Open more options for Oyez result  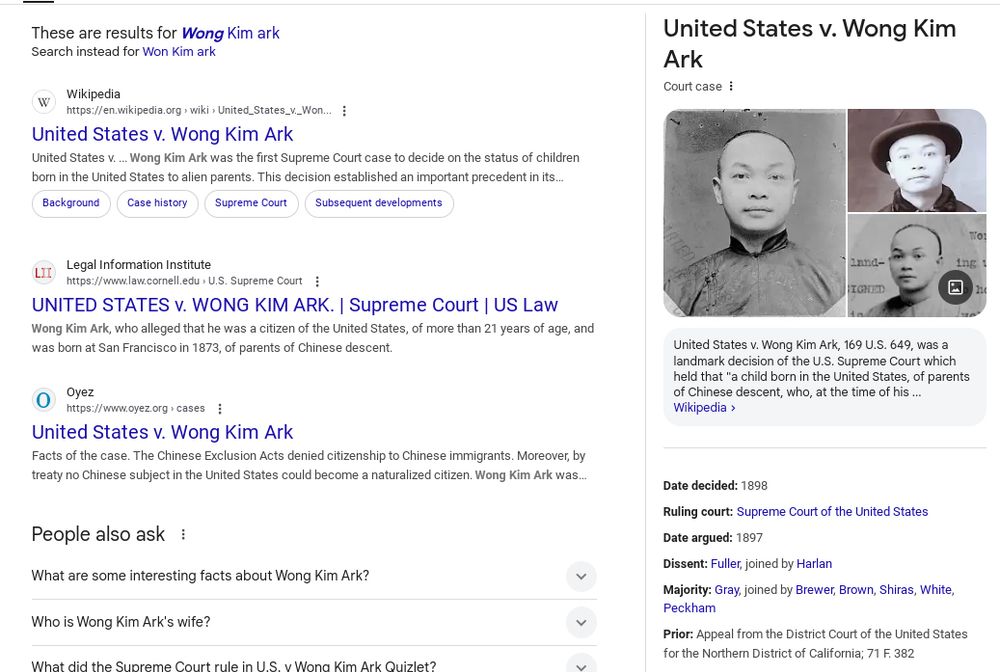click(220, 409)
